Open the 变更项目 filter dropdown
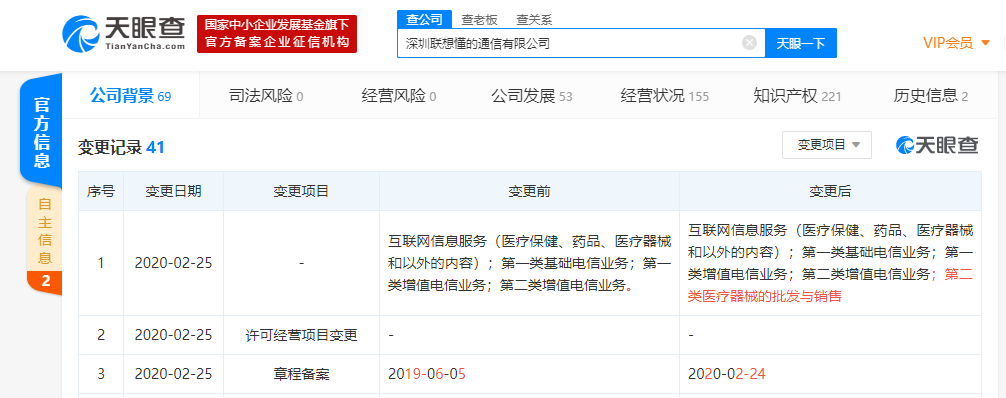Screen dimensions: 1006x398 coord(826,145)
